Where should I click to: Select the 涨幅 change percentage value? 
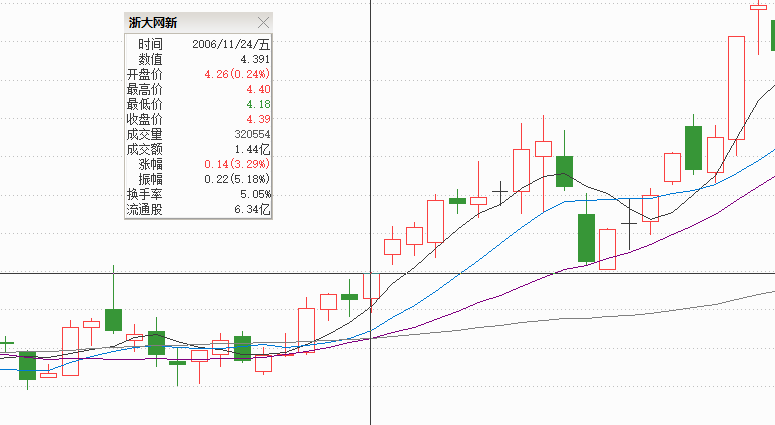click(x=237, y=164)
